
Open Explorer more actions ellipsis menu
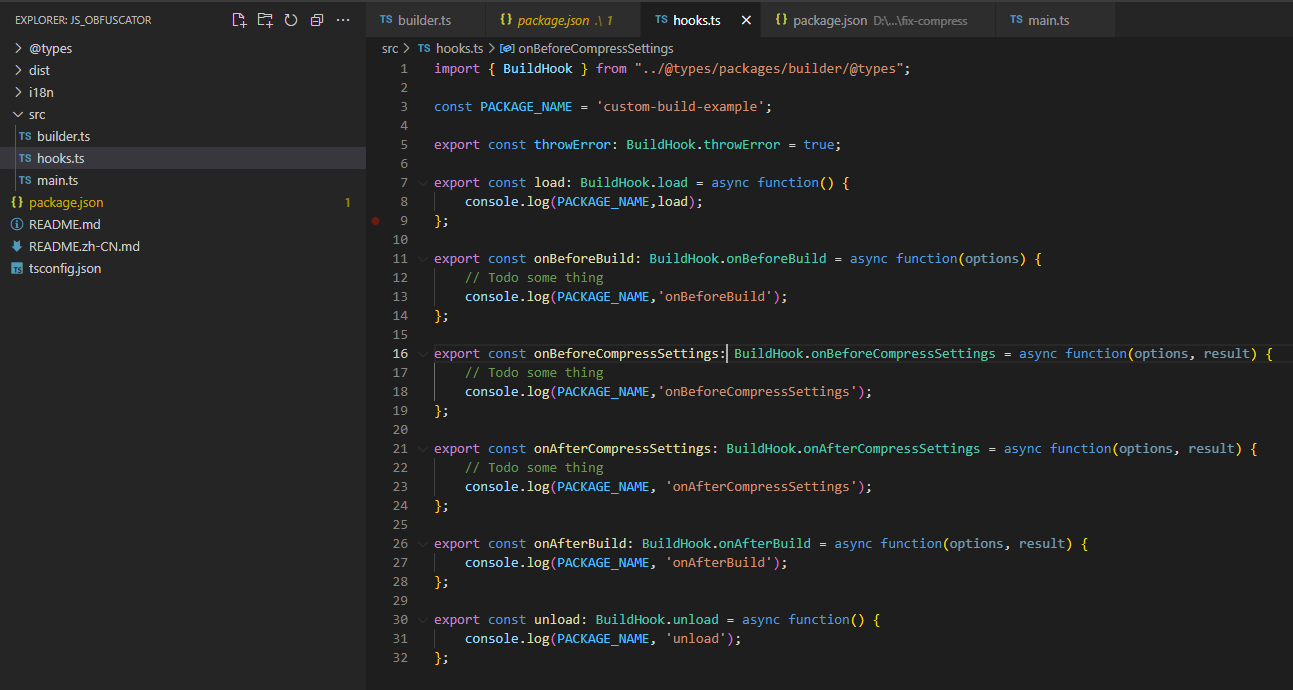(343, 20)
